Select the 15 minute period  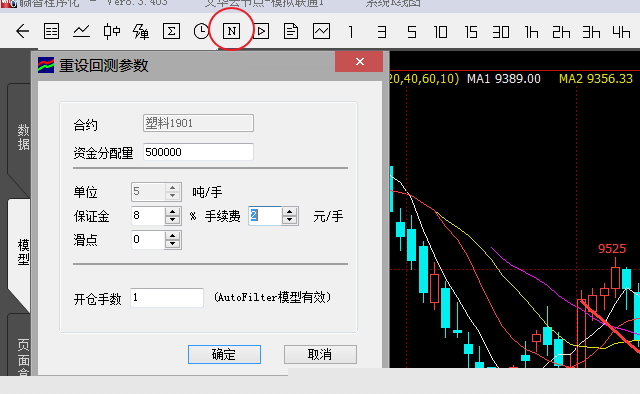[x=471, y=32]
